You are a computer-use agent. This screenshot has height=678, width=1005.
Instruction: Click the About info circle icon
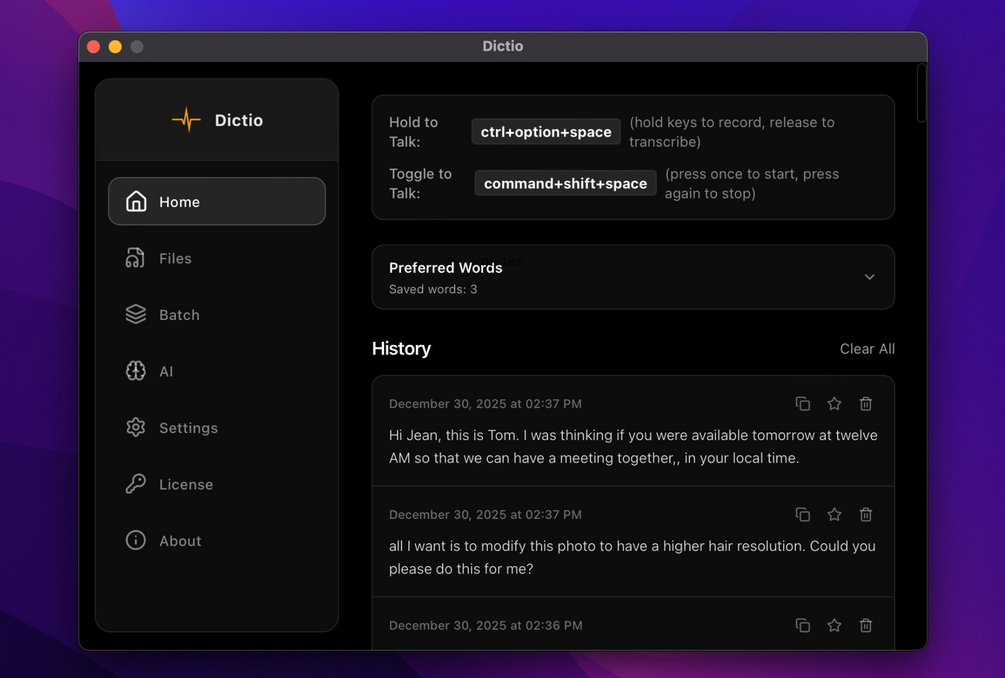(x=135, y=540)
